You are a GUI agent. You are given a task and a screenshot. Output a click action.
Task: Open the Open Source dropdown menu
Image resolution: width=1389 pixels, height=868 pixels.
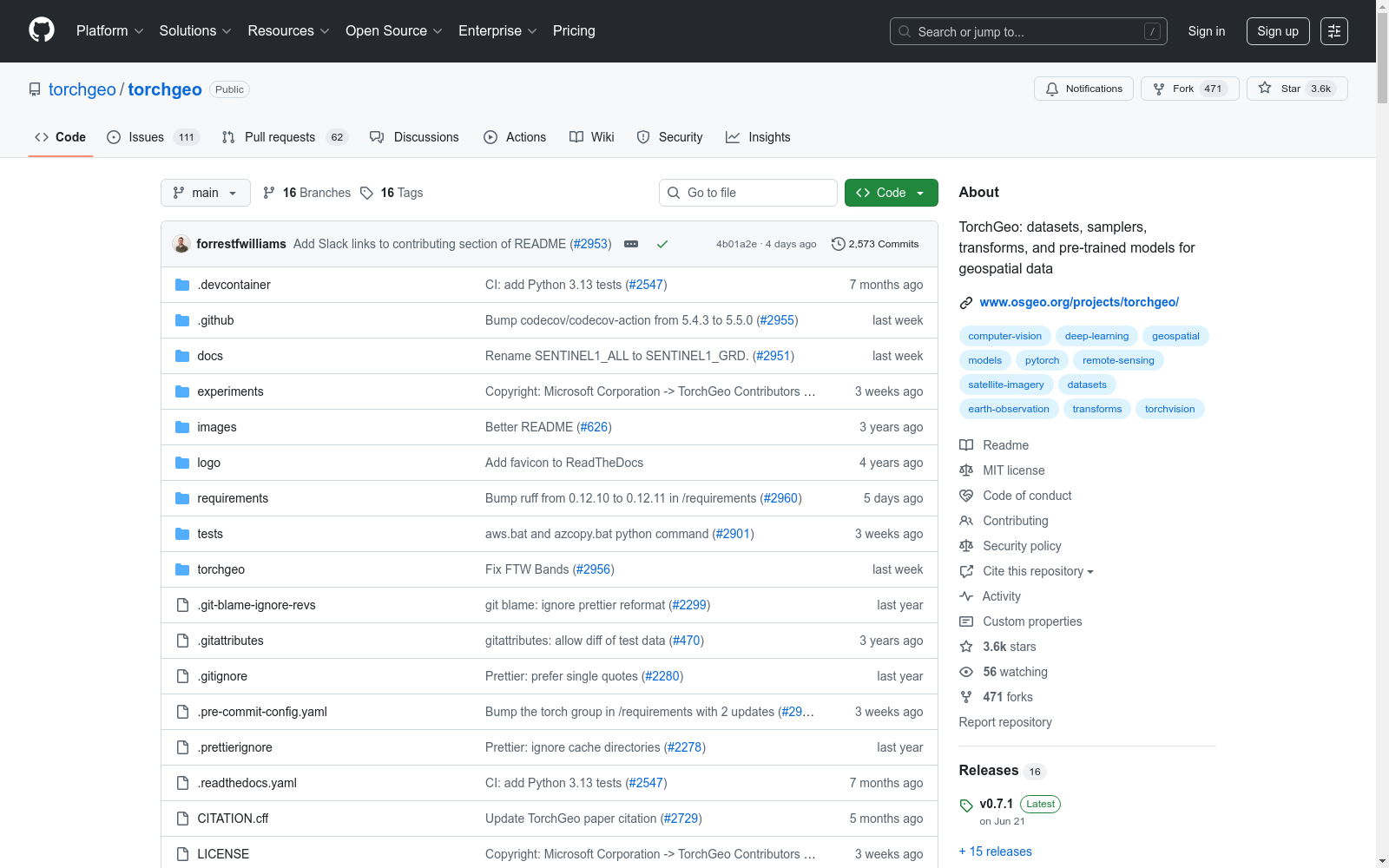click(394, 31)
